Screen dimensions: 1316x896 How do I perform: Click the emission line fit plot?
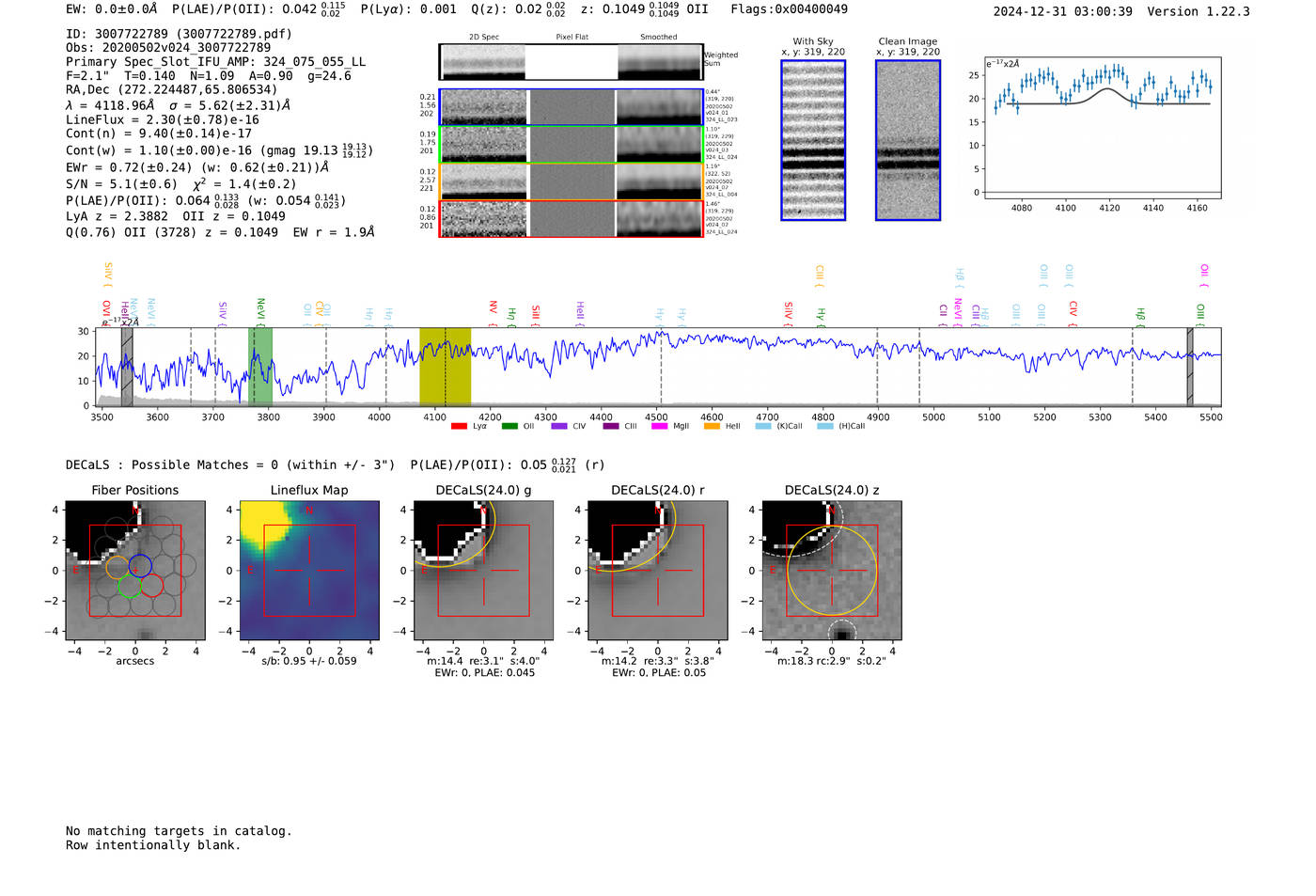click(1103, 130)
